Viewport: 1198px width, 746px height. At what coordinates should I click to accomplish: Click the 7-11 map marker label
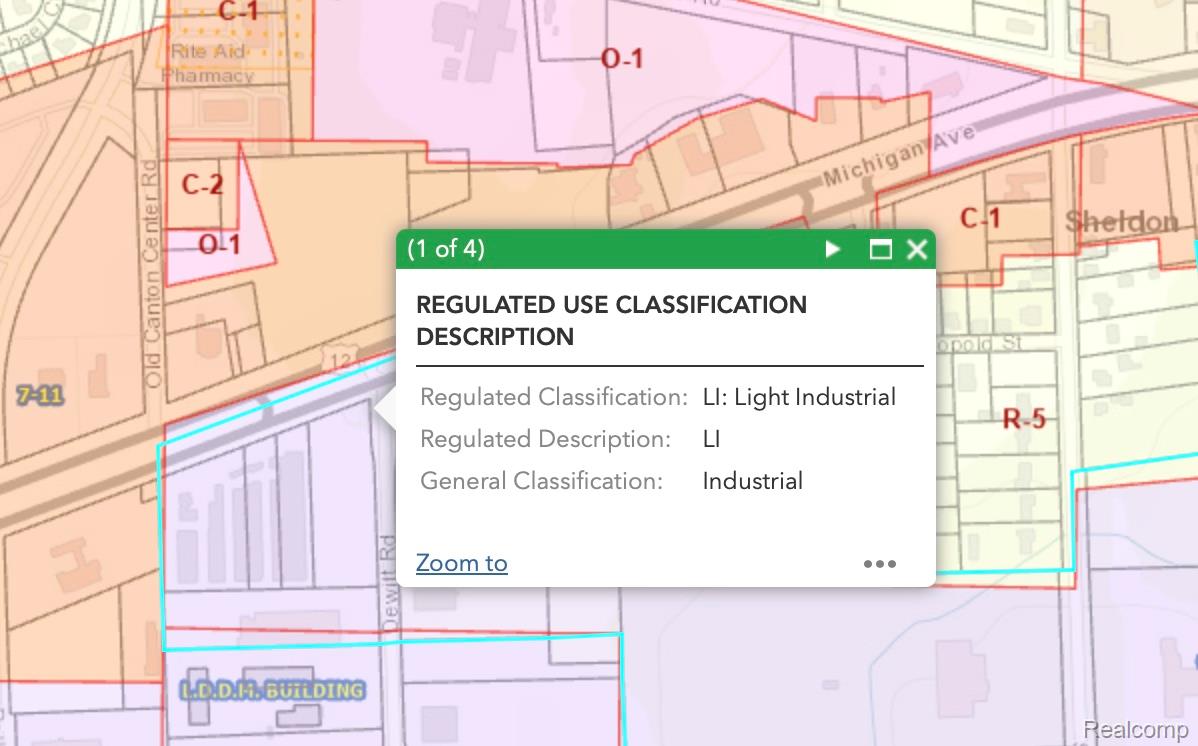tap(40, 396)
